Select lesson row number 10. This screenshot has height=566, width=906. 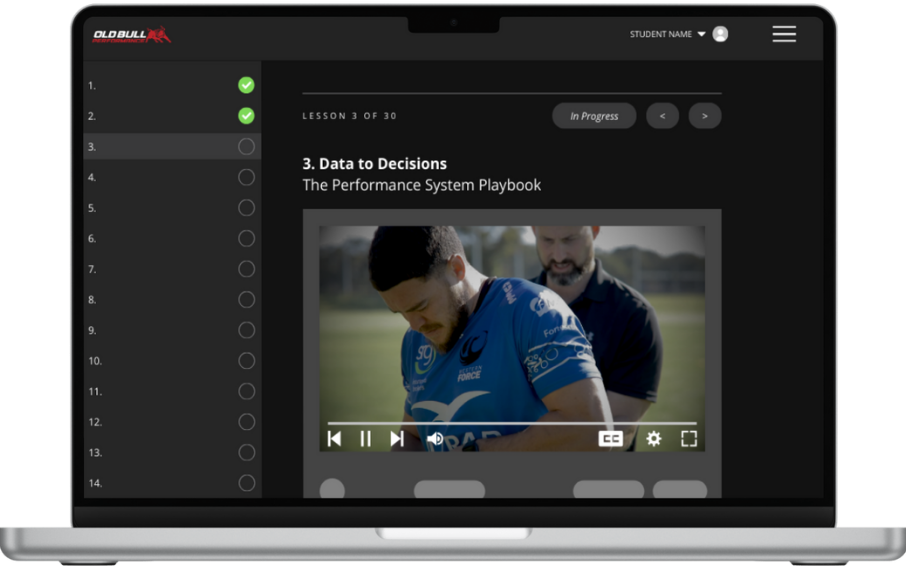click(172, 361)
